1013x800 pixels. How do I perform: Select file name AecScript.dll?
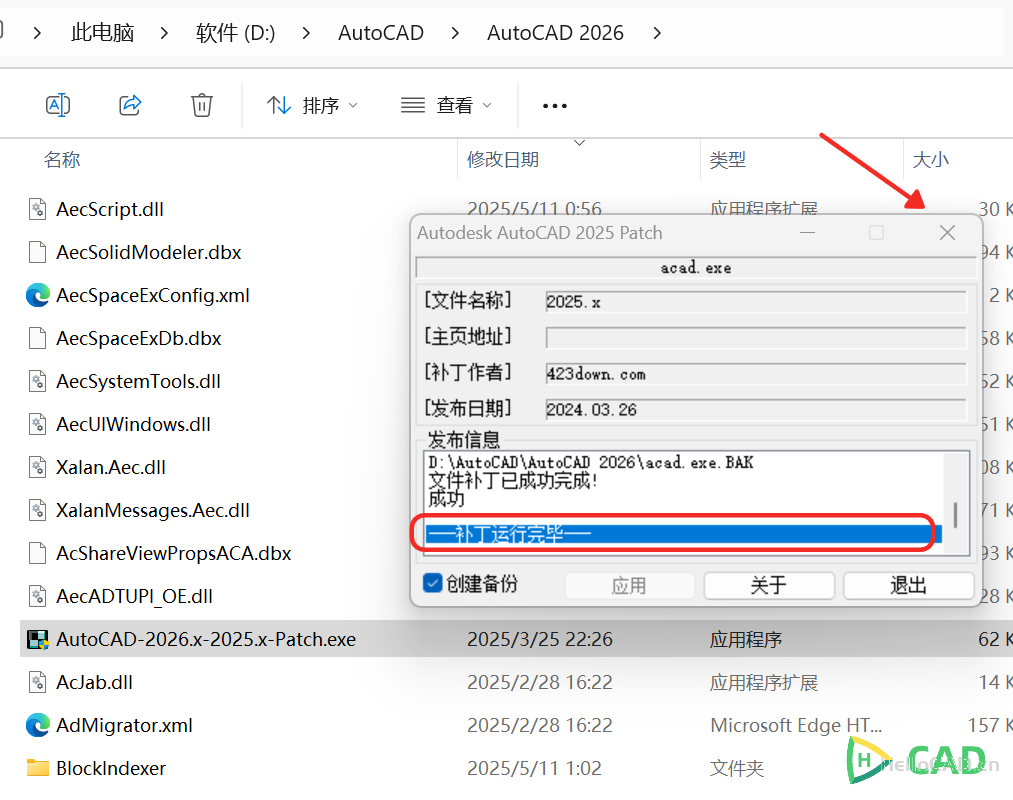110,209
